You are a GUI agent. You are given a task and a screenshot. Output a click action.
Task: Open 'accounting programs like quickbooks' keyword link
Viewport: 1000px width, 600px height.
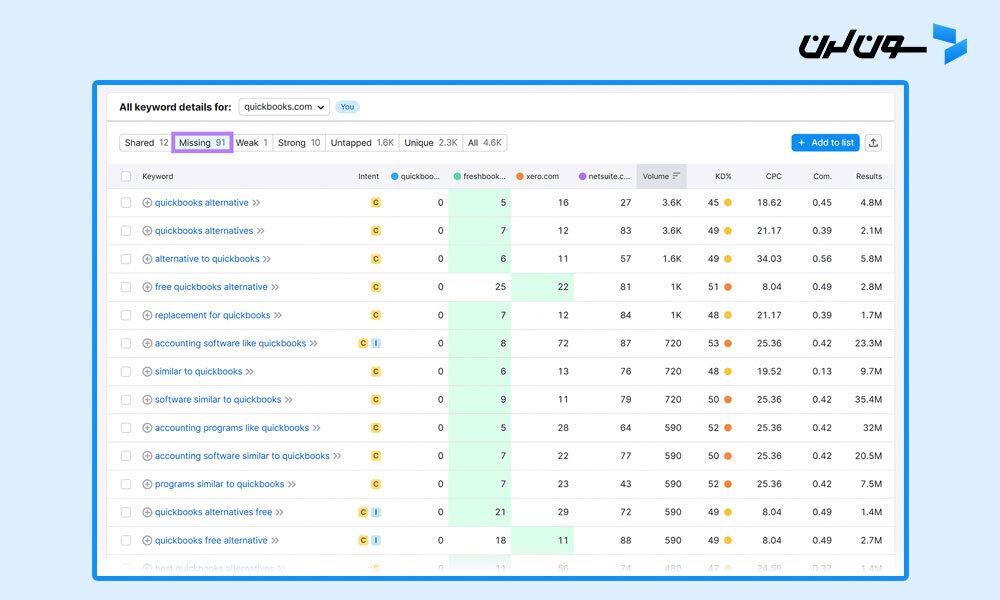click(232, 428)
